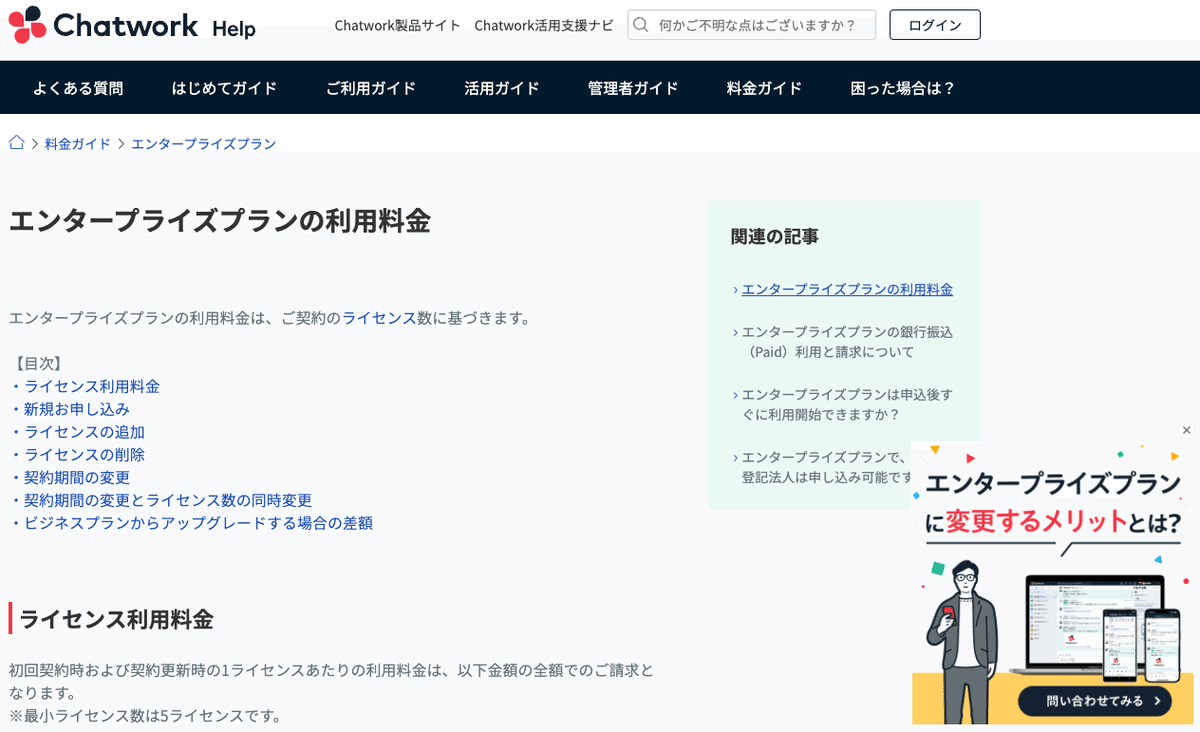Focus the help search field
Screen dimensions: 1200x732
click(752, 25)
